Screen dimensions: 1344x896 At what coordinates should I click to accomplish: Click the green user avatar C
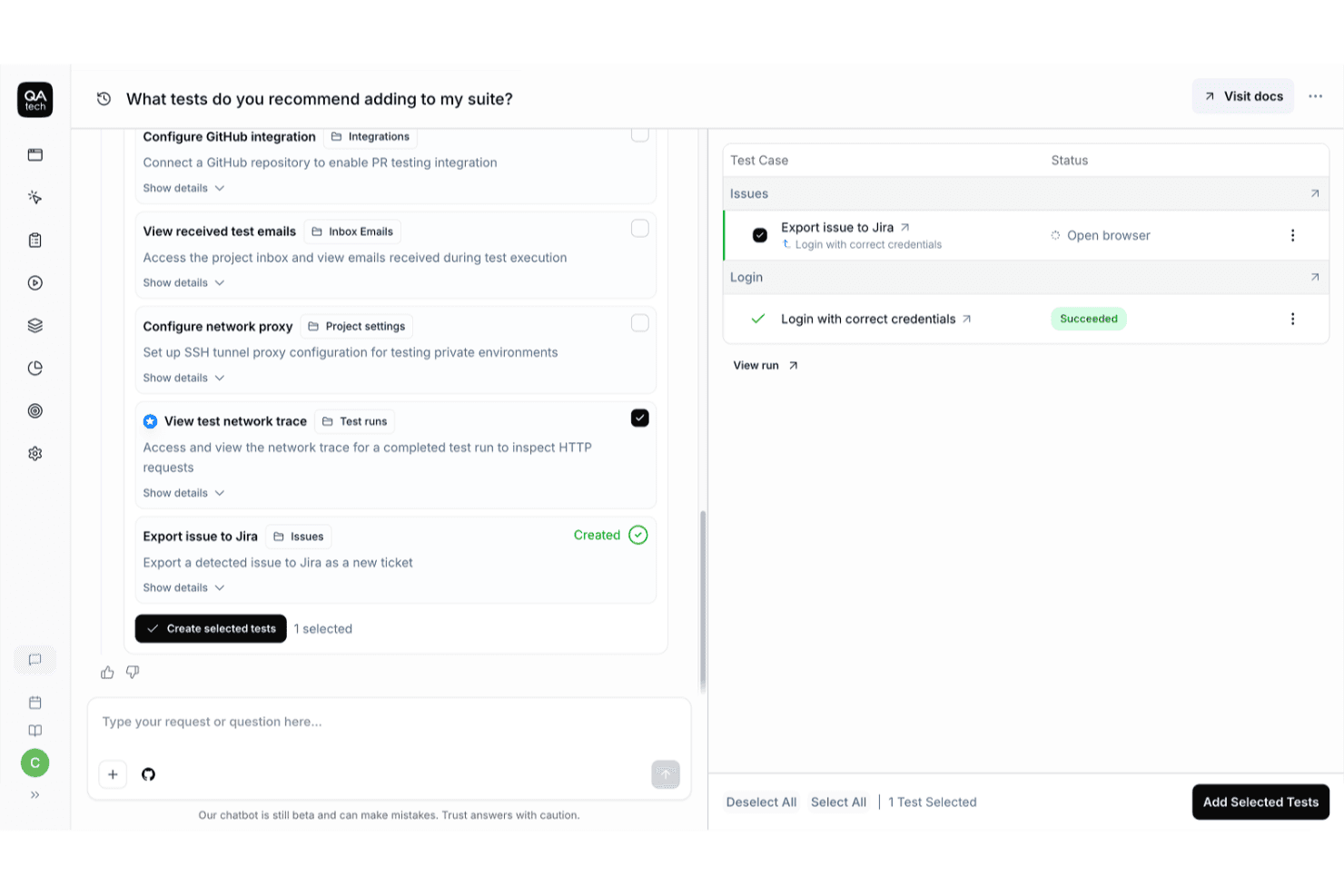click(35, 763)
